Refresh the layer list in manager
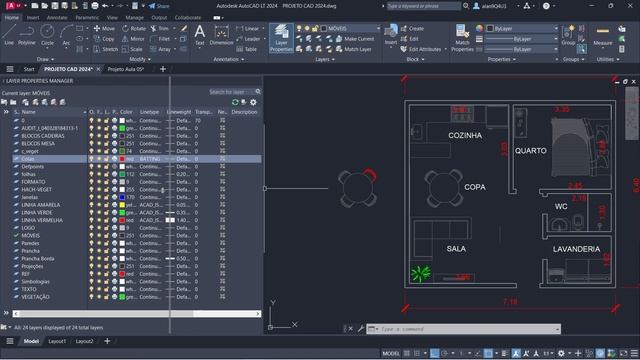The width and height of the screenshot is (640, 360). [235, 102]
